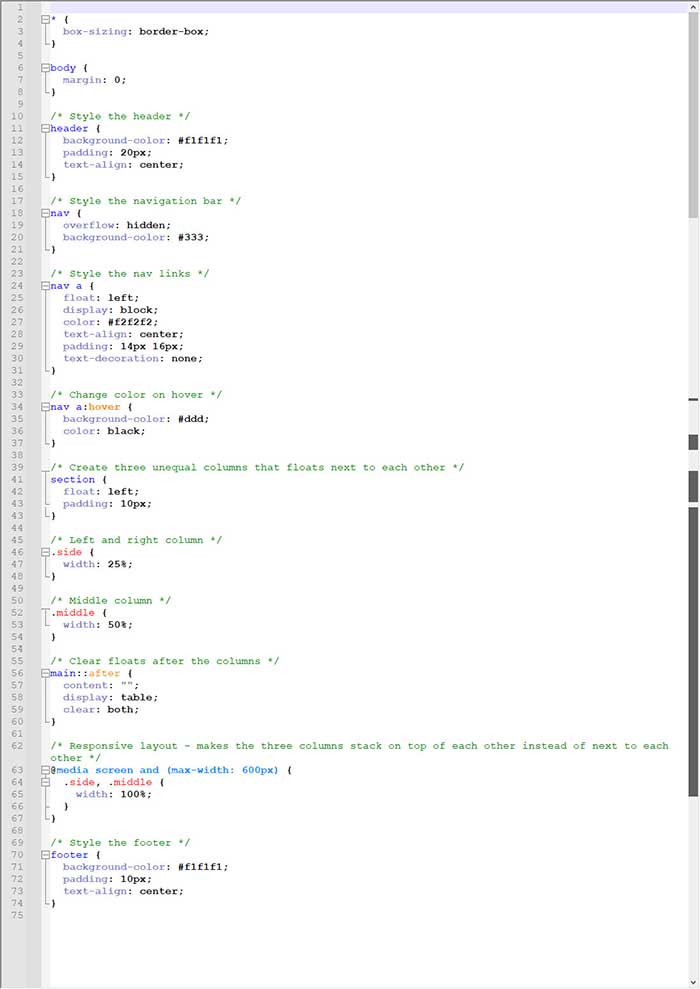
Task: Click '/* Style the navigation bar */' comment
Action: coord(146,201)
